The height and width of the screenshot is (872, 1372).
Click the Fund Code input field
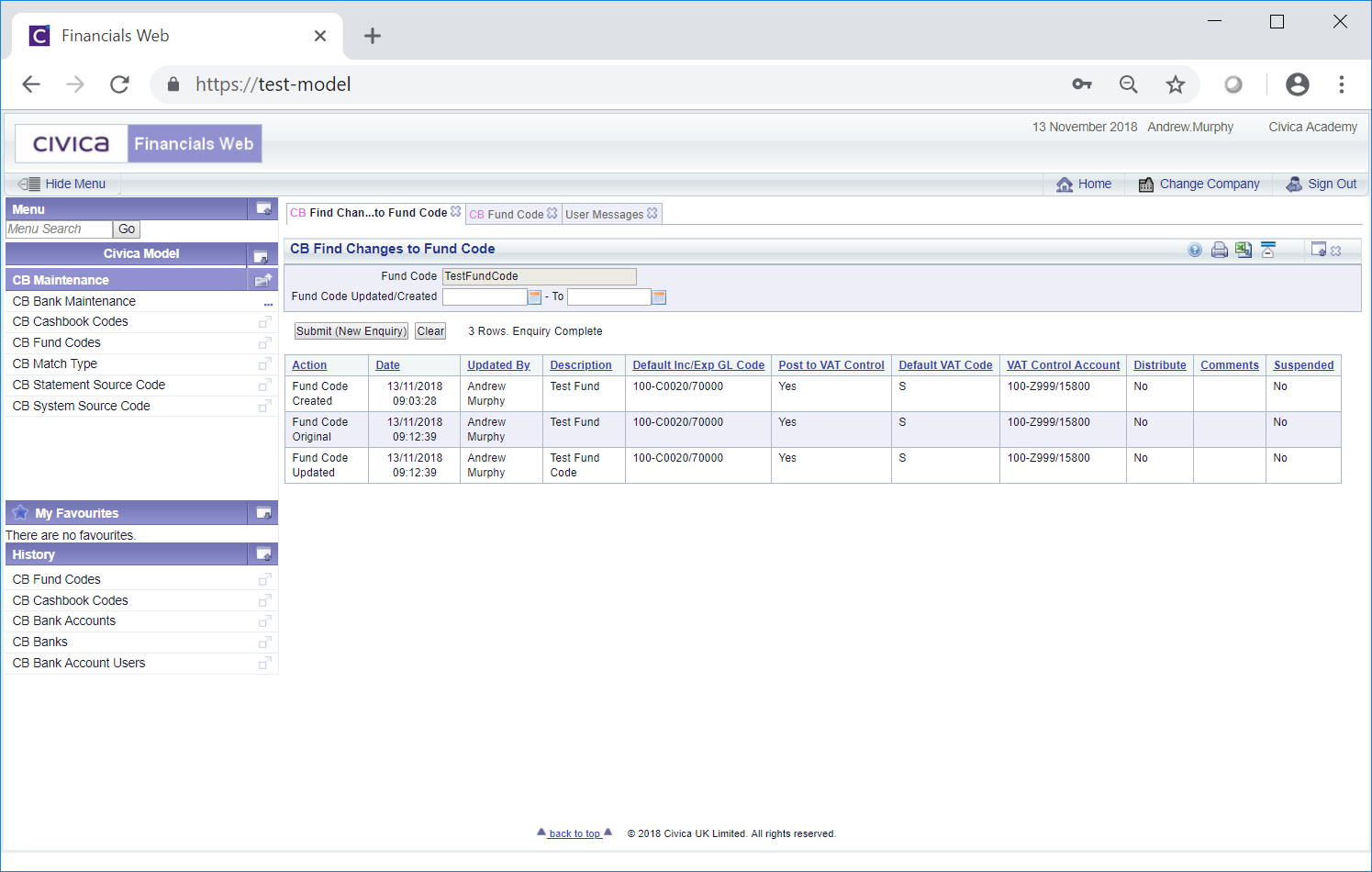click(540, 276)
